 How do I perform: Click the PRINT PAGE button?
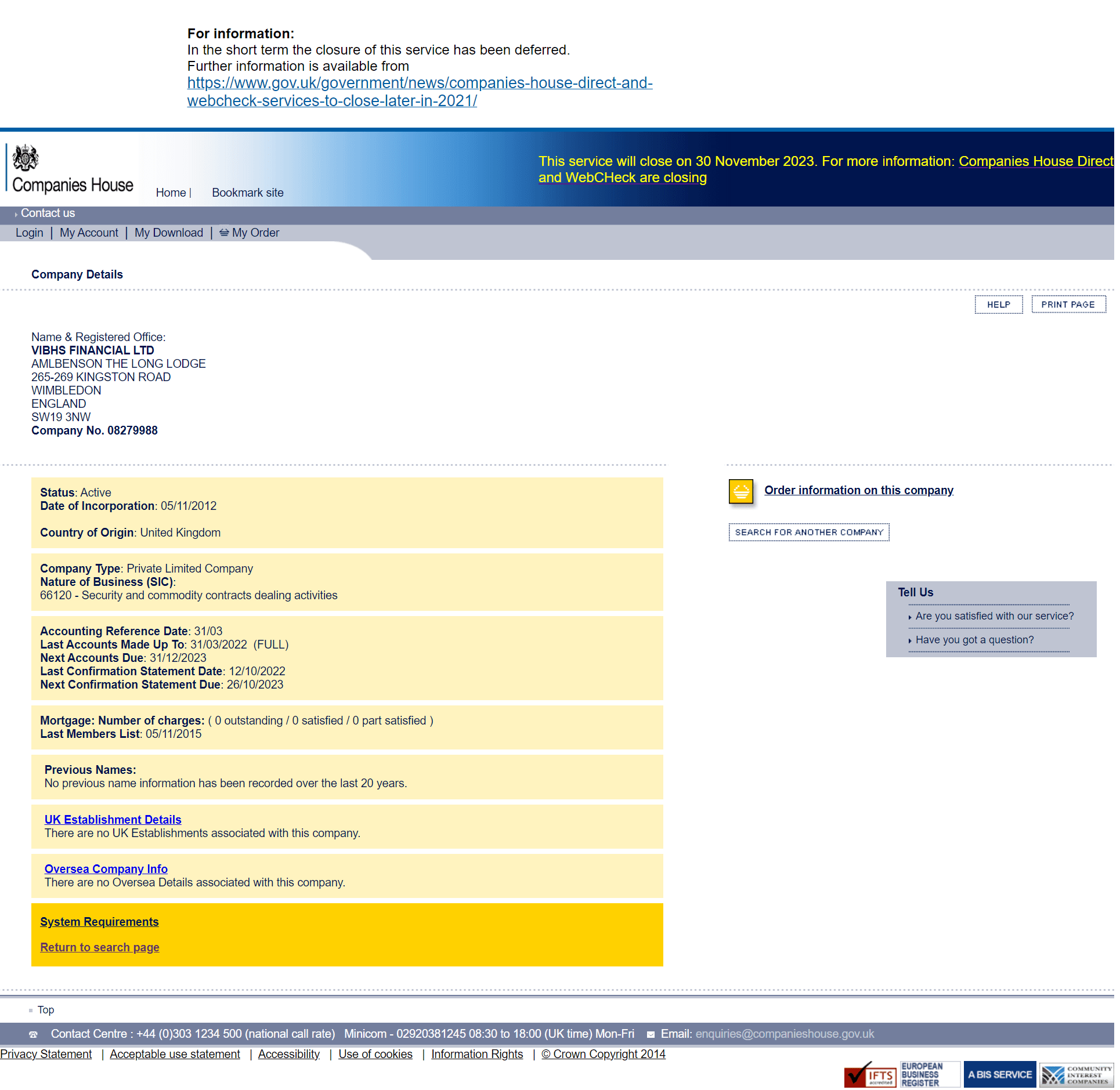1068,304
